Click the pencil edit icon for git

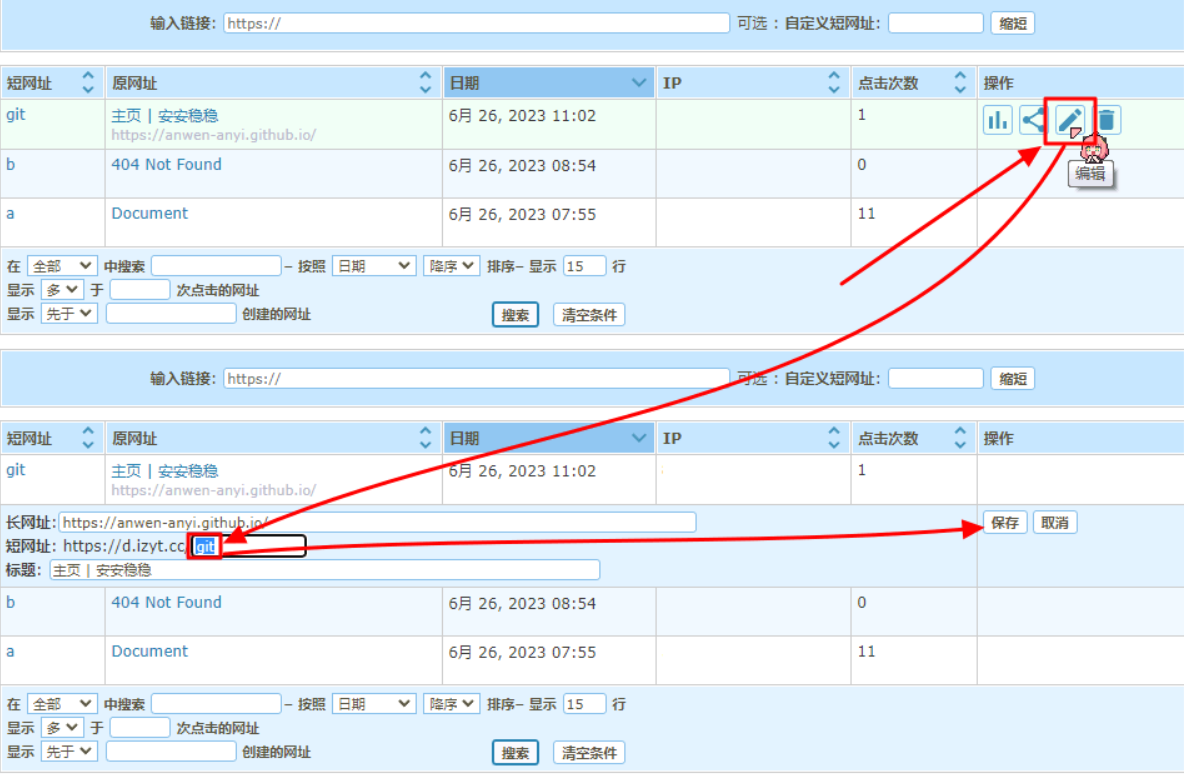pos(1069,121)
